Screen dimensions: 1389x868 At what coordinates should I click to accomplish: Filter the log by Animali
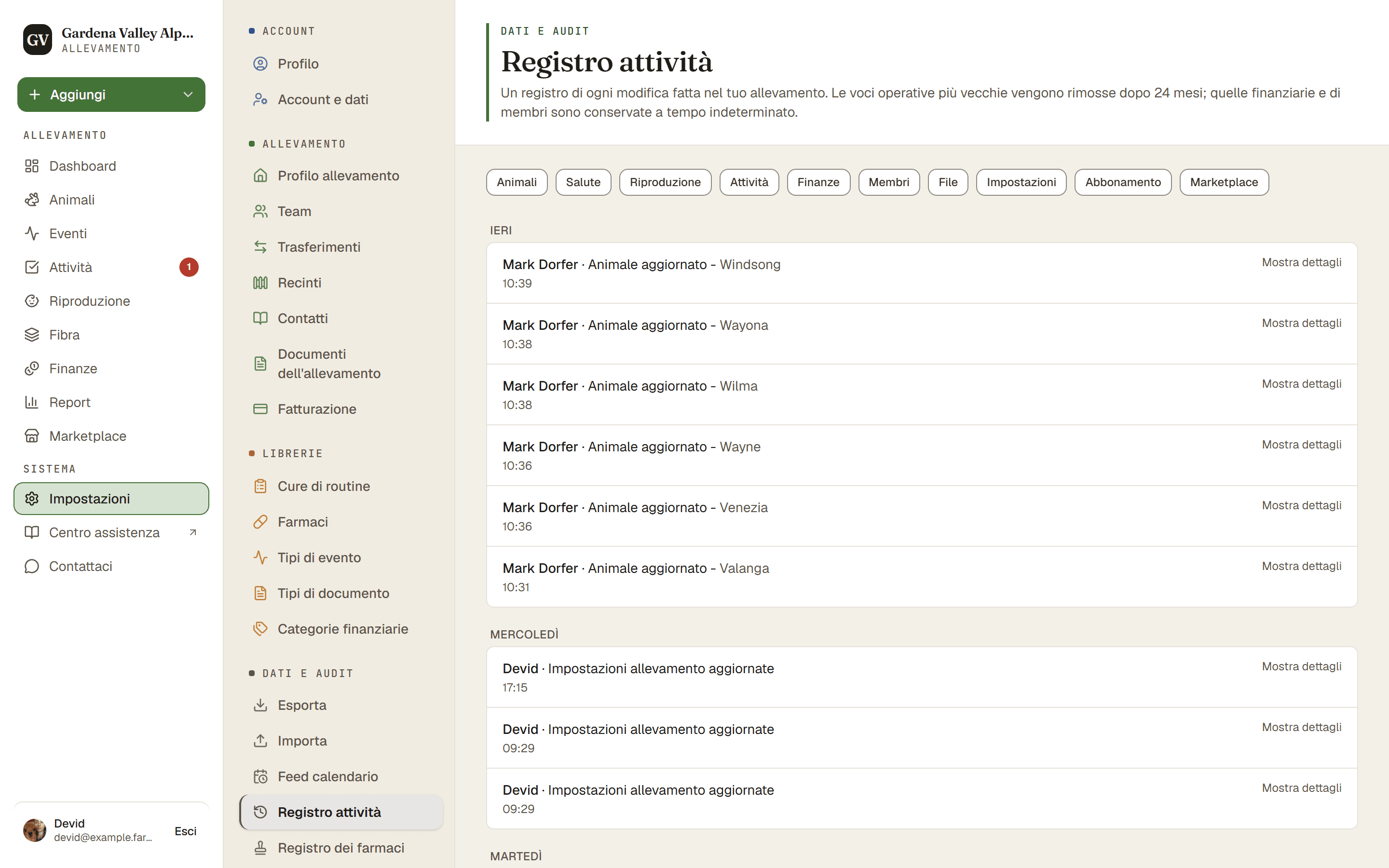coord(517,182)
